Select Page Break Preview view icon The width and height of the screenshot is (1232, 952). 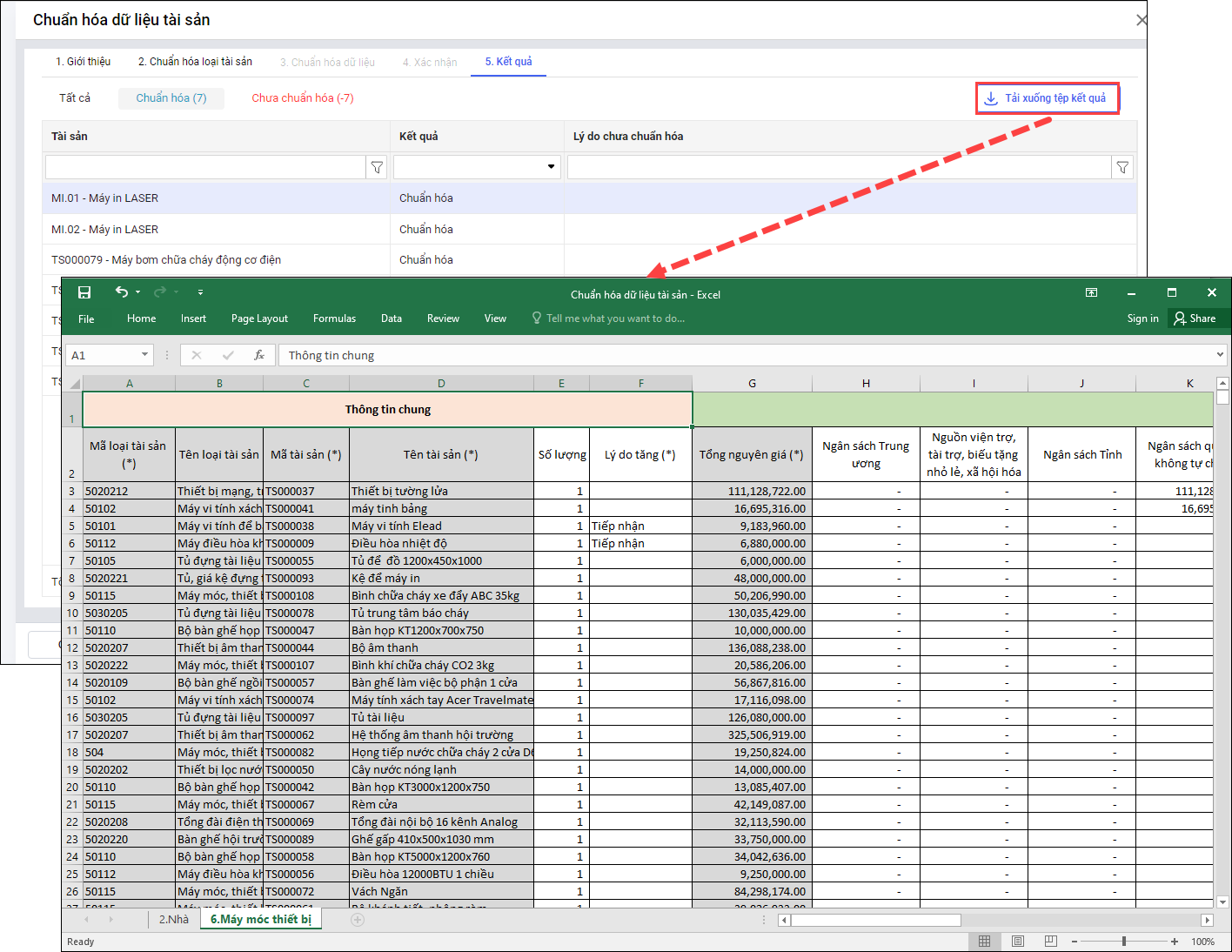point(1050,942)
